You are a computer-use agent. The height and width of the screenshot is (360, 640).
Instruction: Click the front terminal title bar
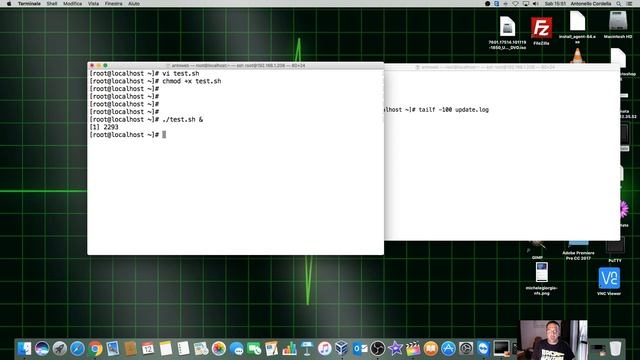click(x=236, y=65)
